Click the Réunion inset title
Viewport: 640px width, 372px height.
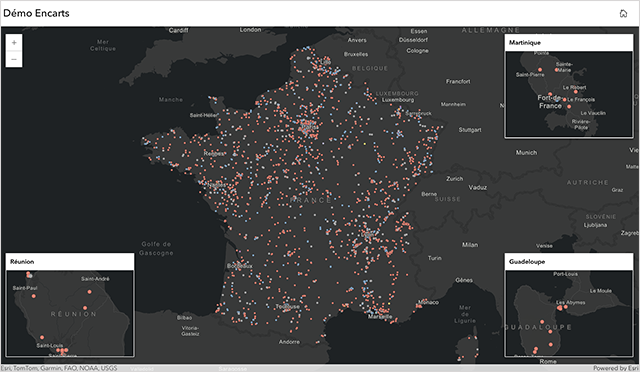pyautogui.click(x=22, y=262)
